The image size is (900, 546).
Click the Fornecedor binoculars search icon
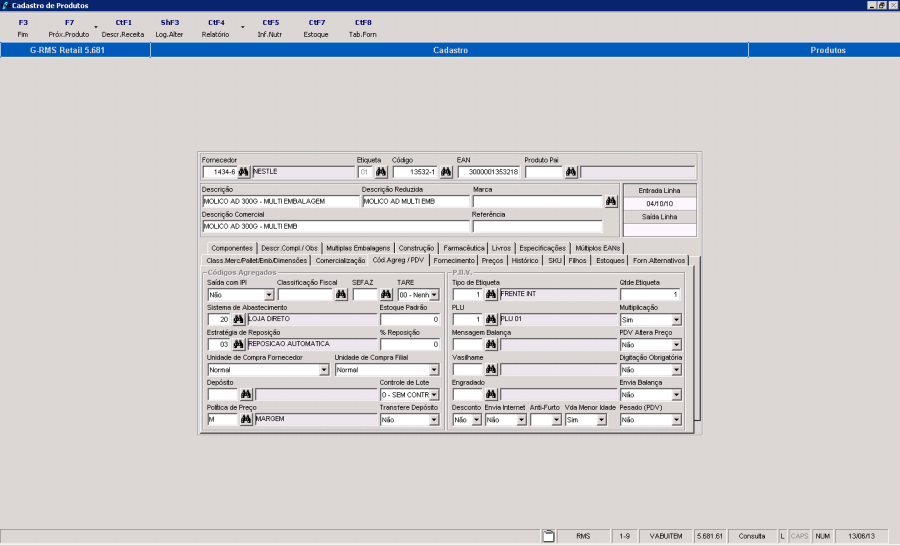[243, 172]
